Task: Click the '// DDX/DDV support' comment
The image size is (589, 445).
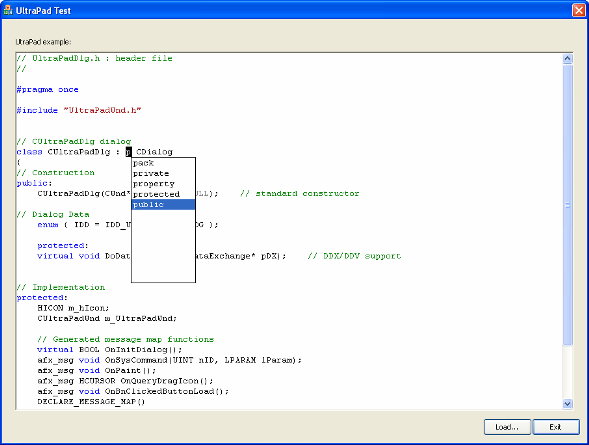Action: pyautogui.click(x=354, y=256)
